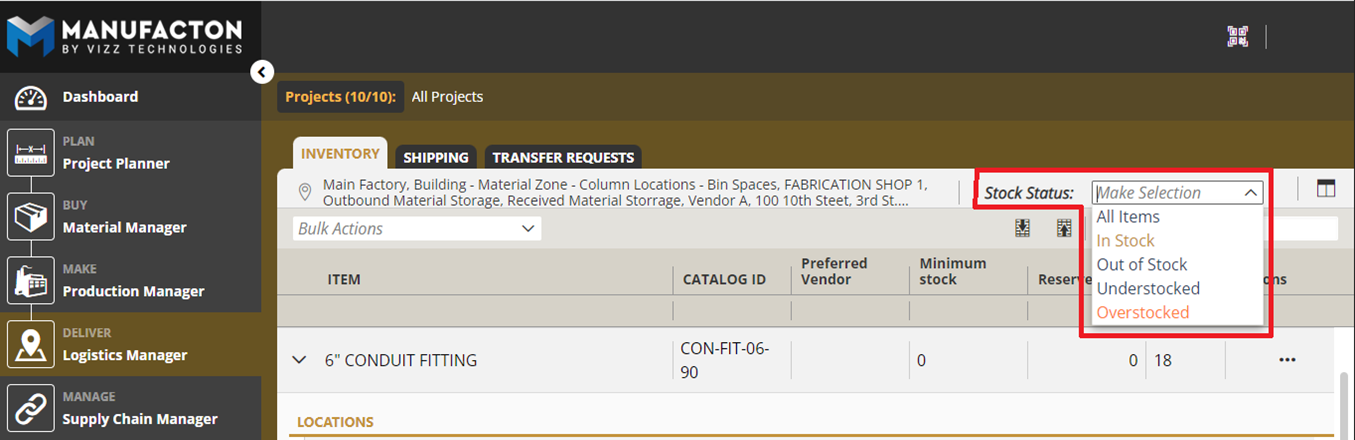
Task: Click the Project Planner ruler icon
Action: pos(31,153)
